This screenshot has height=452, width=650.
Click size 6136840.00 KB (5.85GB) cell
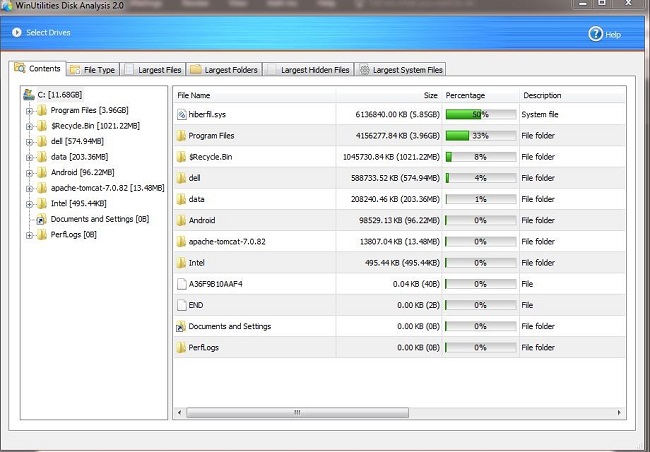[397, 114]
